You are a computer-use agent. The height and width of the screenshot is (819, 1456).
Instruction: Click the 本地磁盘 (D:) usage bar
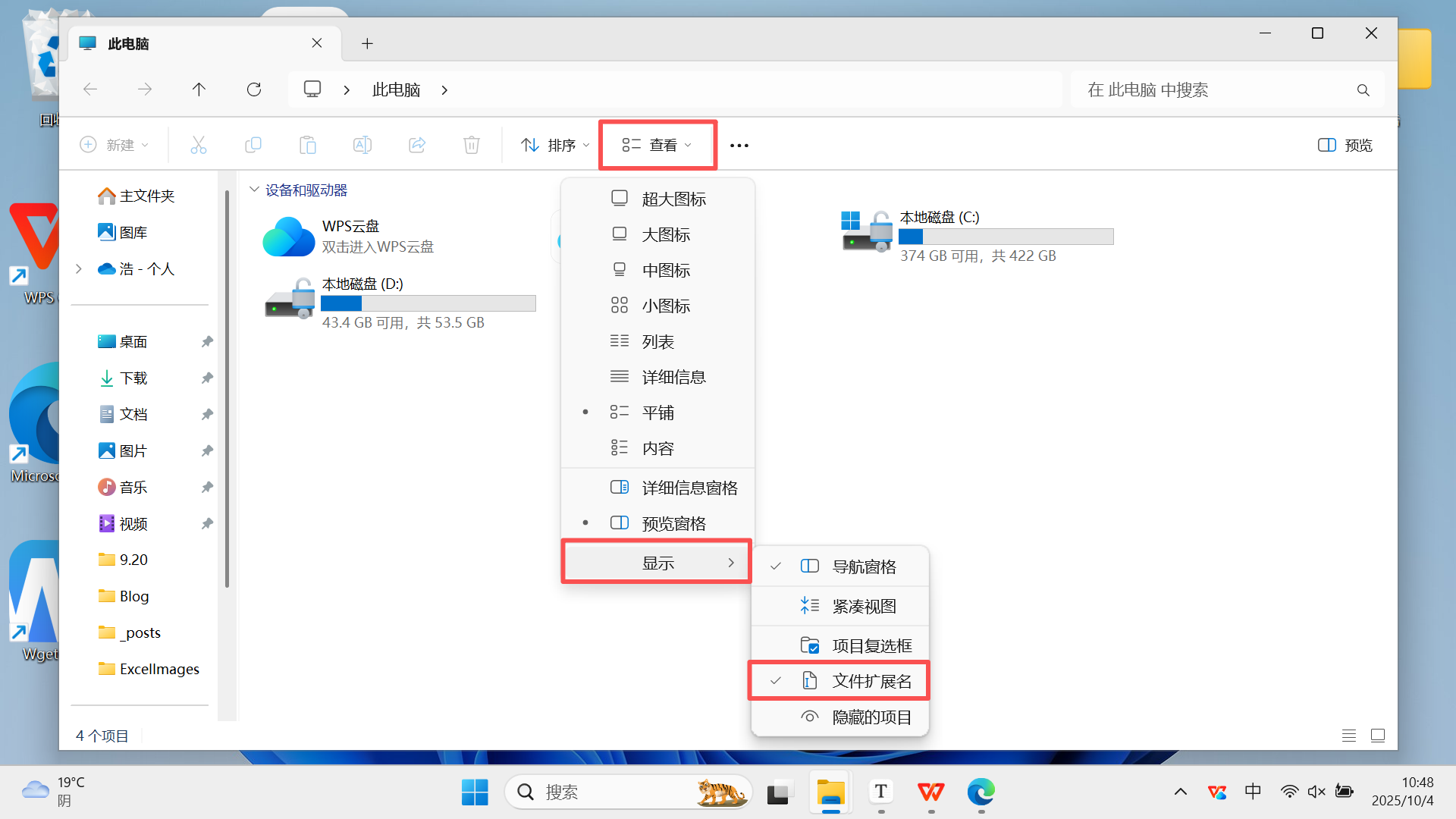click(x=428, y=303)
